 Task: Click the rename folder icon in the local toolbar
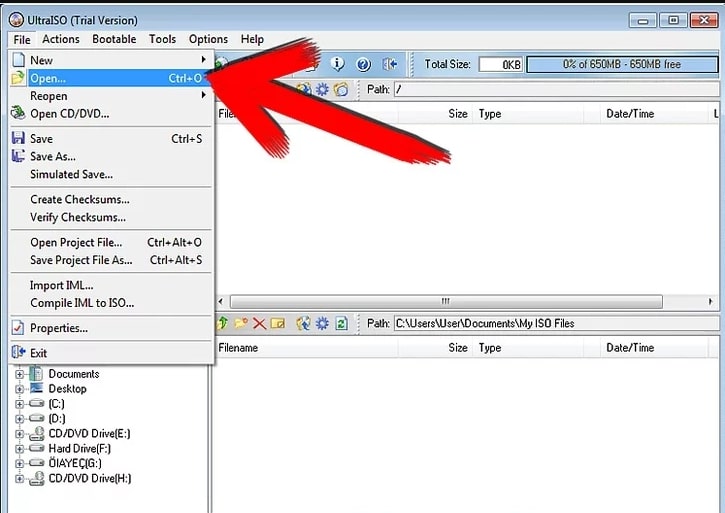click(277, 323)
